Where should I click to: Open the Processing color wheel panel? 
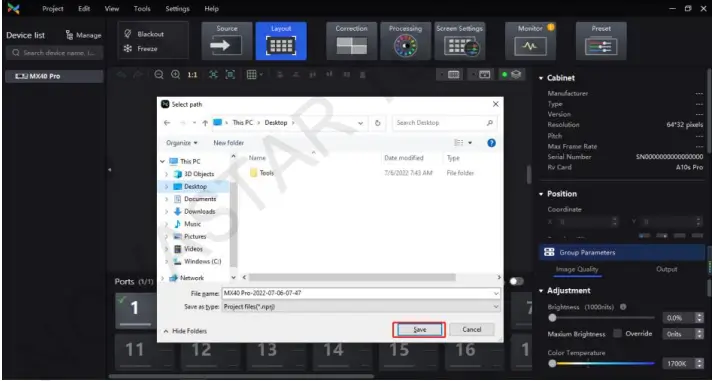click(405, 41)
